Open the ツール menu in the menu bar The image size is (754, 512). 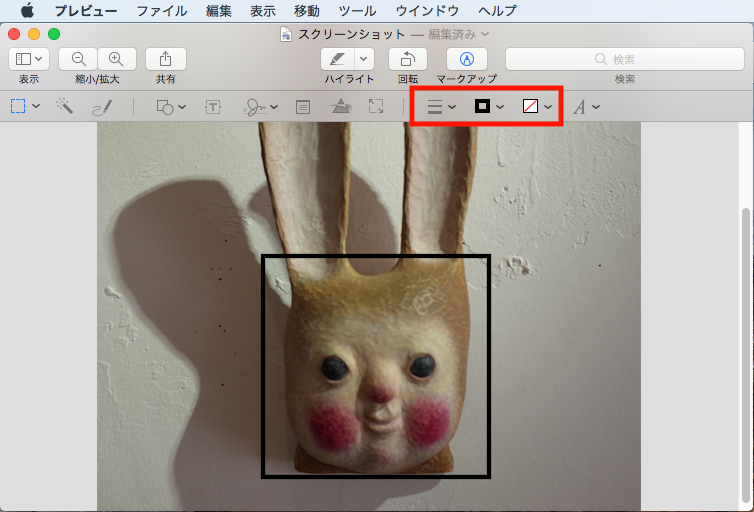tap(357, 11)
